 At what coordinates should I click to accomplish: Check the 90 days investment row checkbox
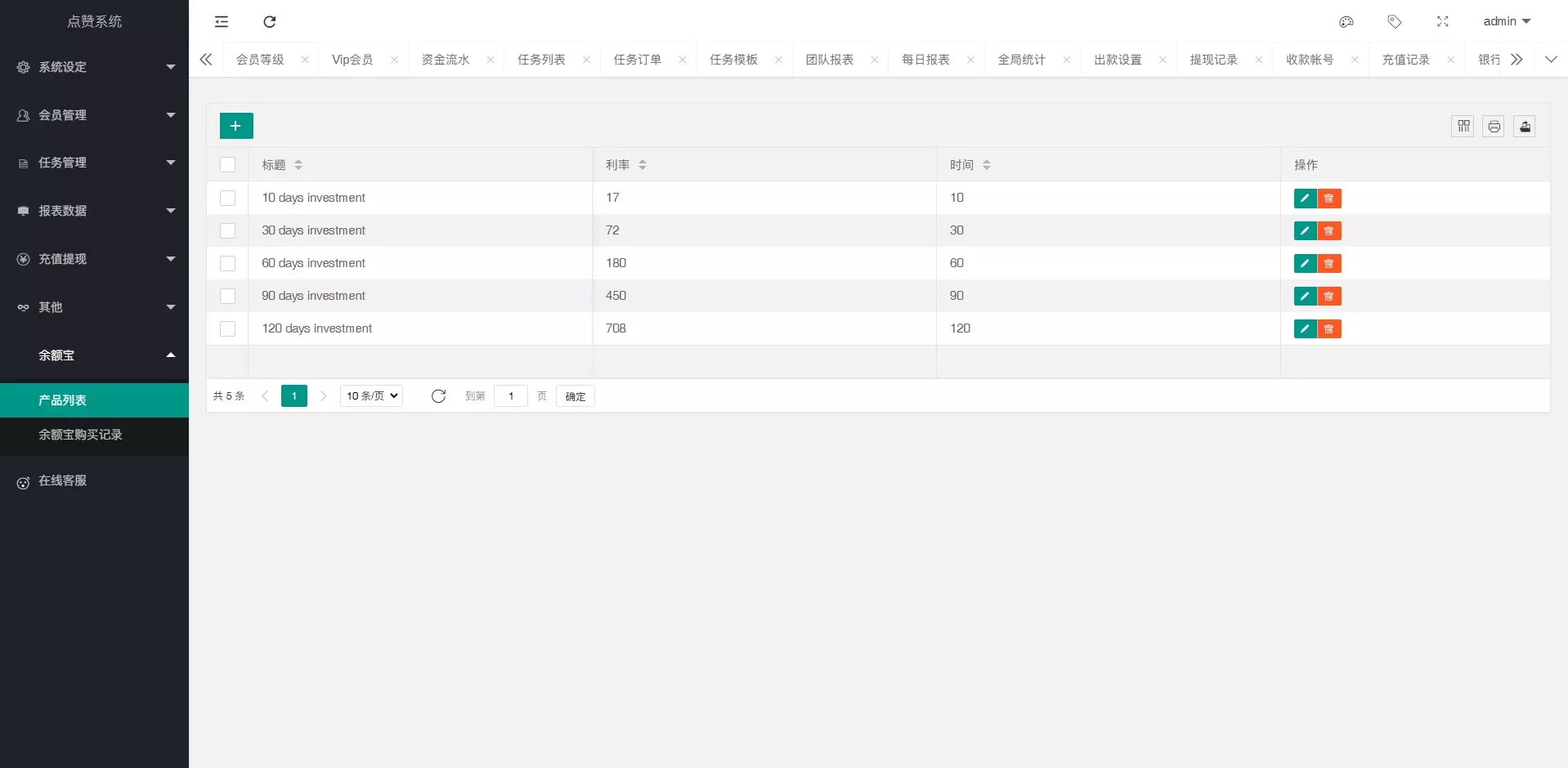coord(228,296)
